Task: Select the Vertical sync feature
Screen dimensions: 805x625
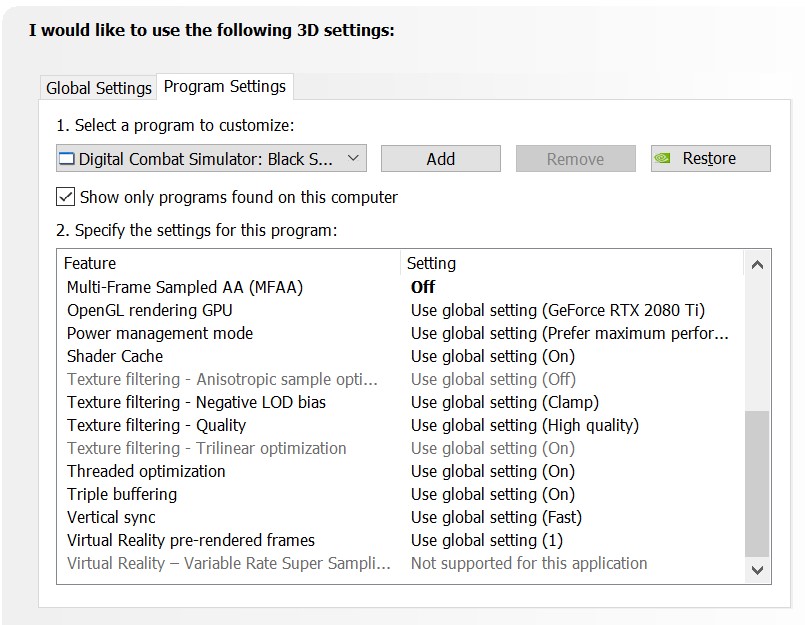Action: click(x=111, y=517)
